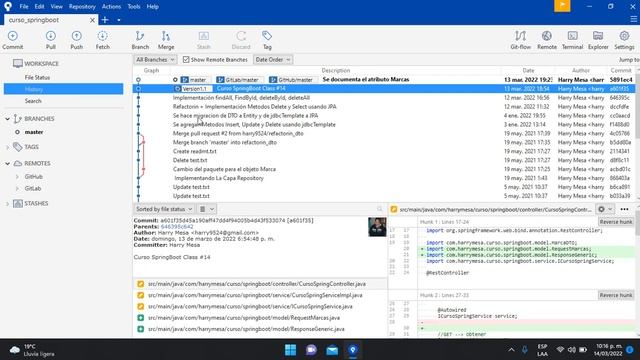The width and height of the screenshot is (640, 360).
Task: Open the parent commit link 646395c642
Action: pos(177,227)
